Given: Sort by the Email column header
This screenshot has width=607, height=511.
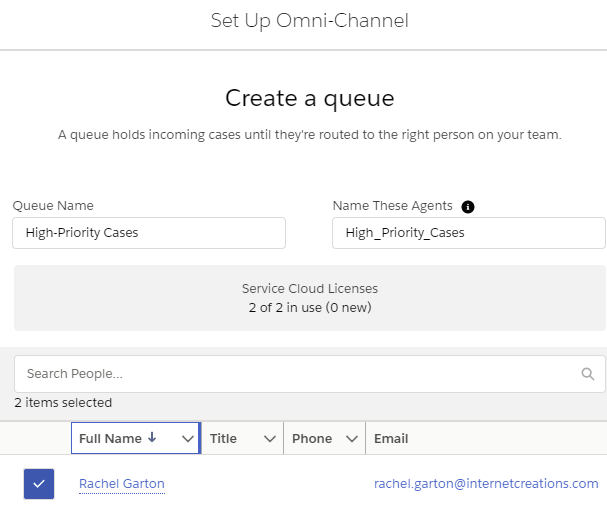Looking at the screenshot, I should [x=391, y=439].
